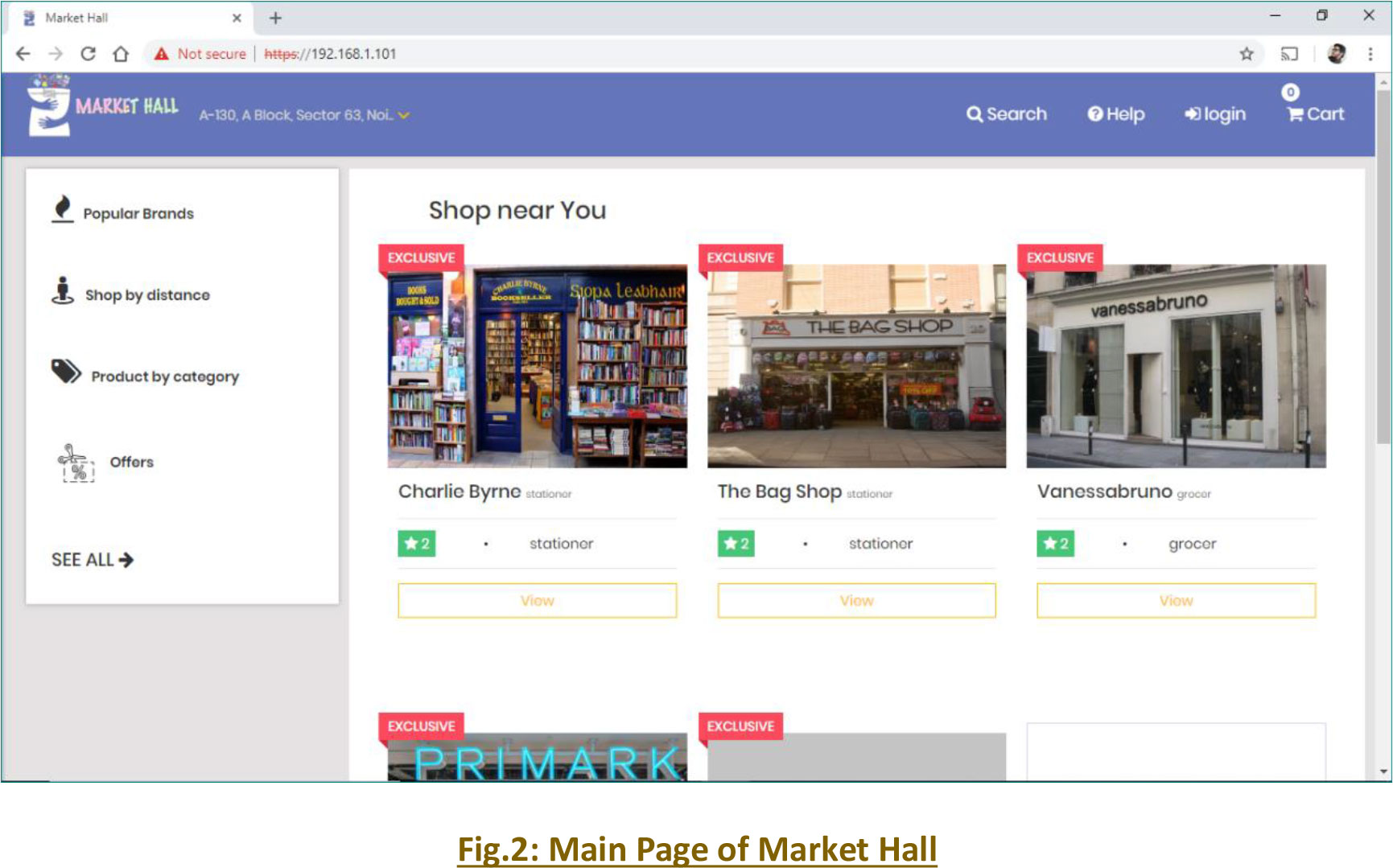This screenshot has height=868, width=1393.
Task: Click the login link
Action: point(1215,114)
